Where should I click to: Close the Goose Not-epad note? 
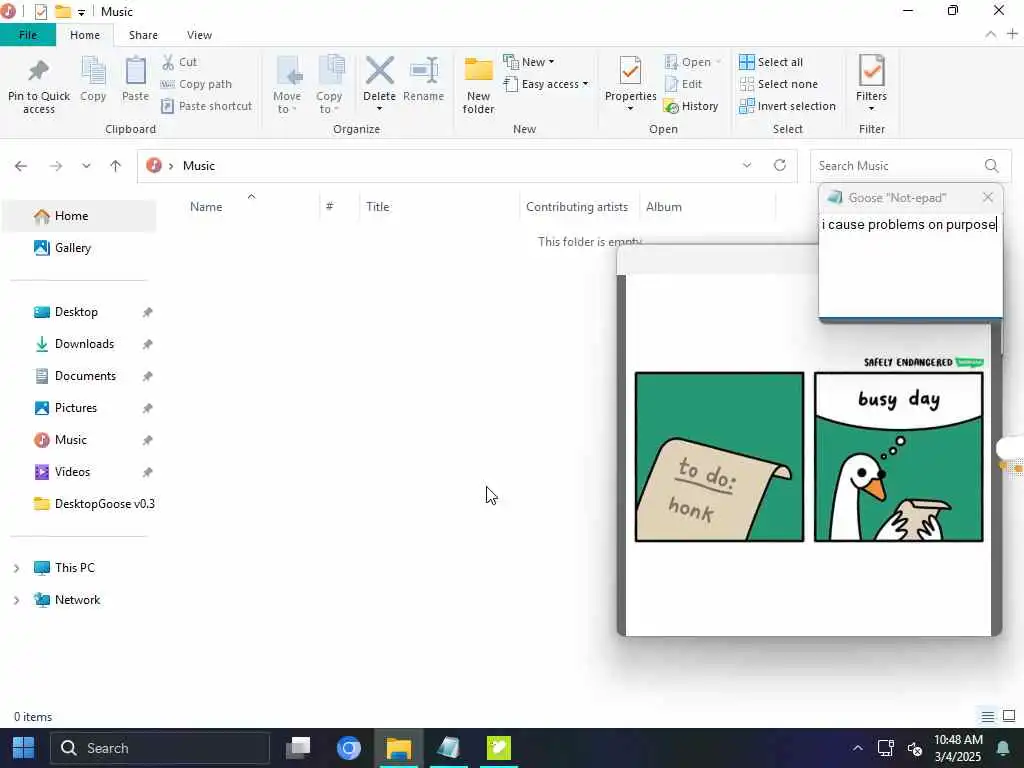987,197
